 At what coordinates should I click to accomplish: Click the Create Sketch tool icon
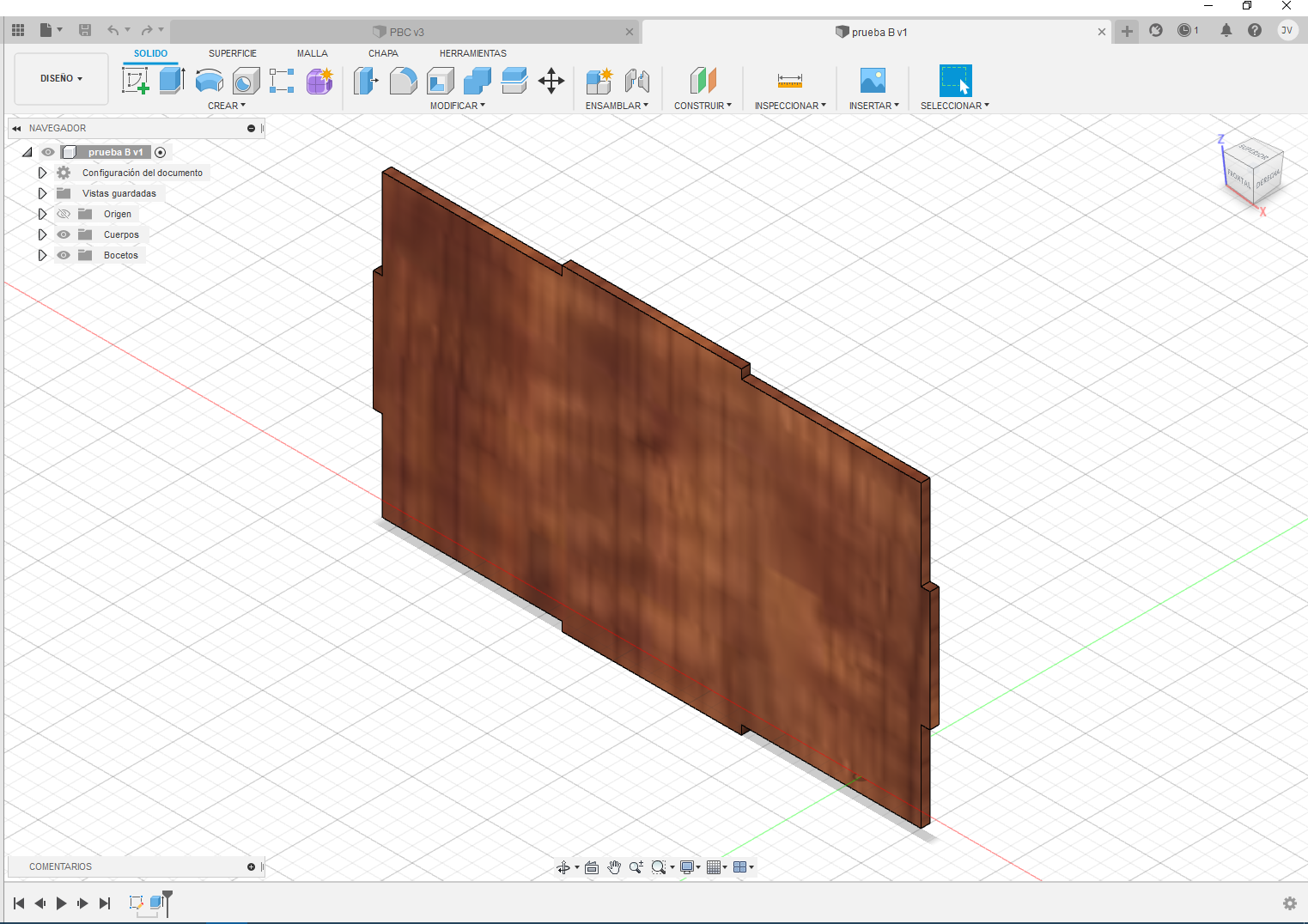point(136,81)
